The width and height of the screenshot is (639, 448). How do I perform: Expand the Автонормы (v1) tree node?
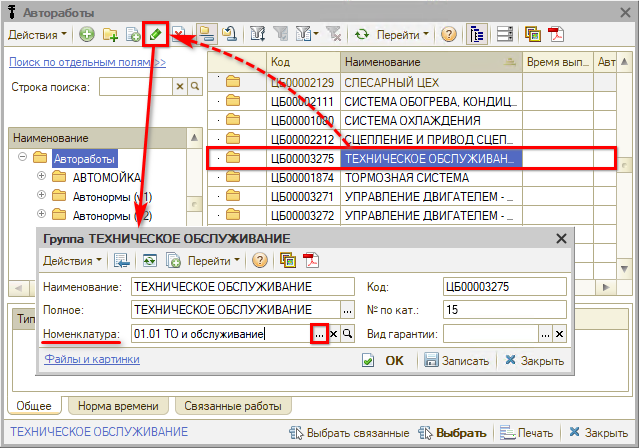click(x=41, y=195)
